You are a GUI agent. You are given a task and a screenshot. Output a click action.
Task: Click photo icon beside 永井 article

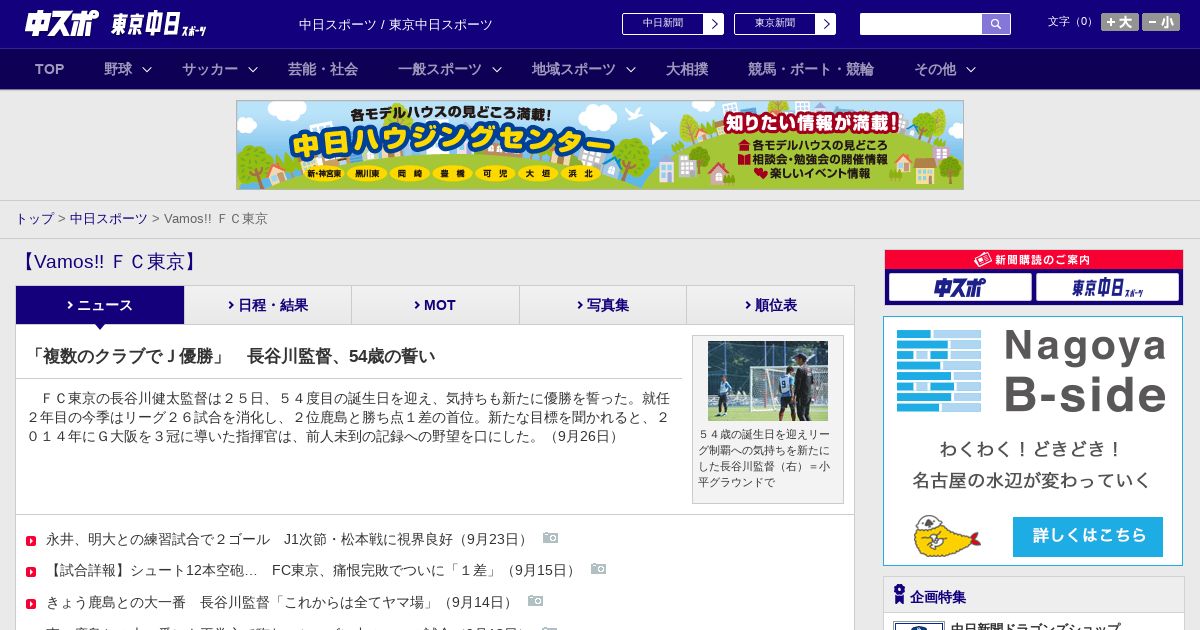point(551,538)
